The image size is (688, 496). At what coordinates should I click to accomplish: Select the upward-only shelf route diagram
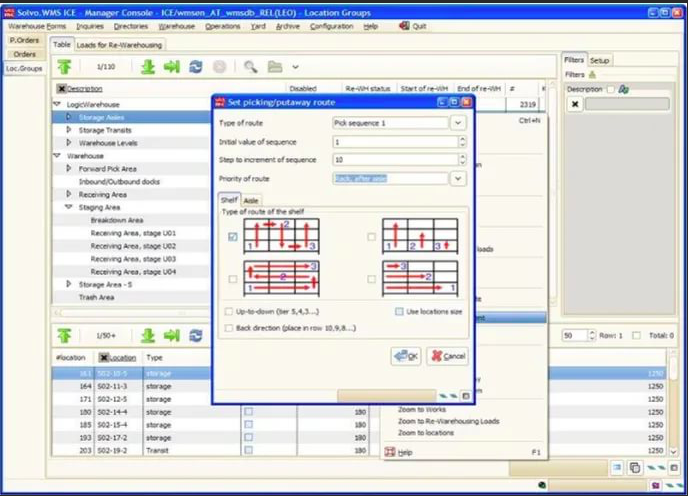click(x=420, y=236)
